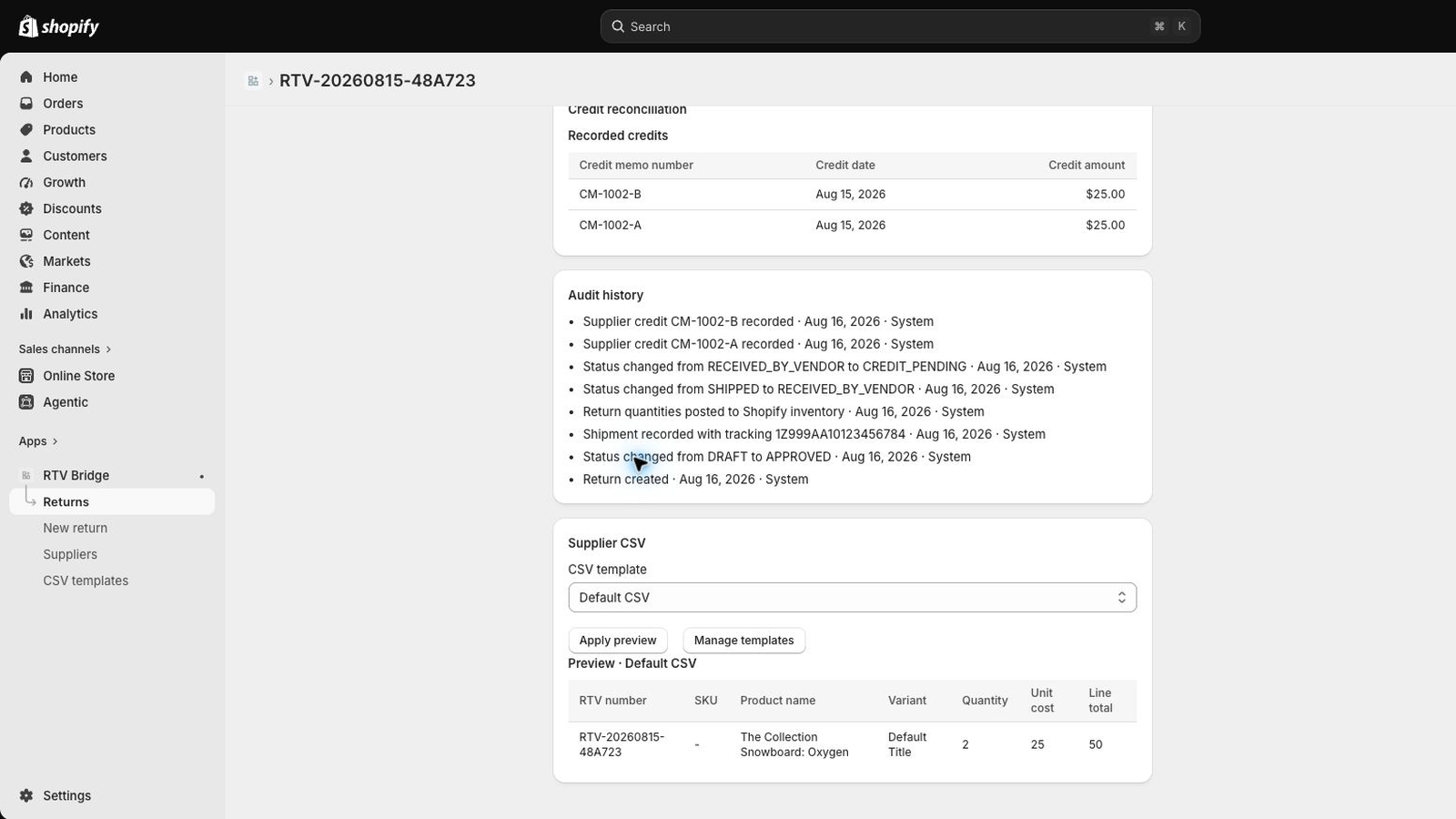Click the pin dot next to RTV Bridge
The width and height of the screenshot is (1456, 819).
[x=202, y=476]
